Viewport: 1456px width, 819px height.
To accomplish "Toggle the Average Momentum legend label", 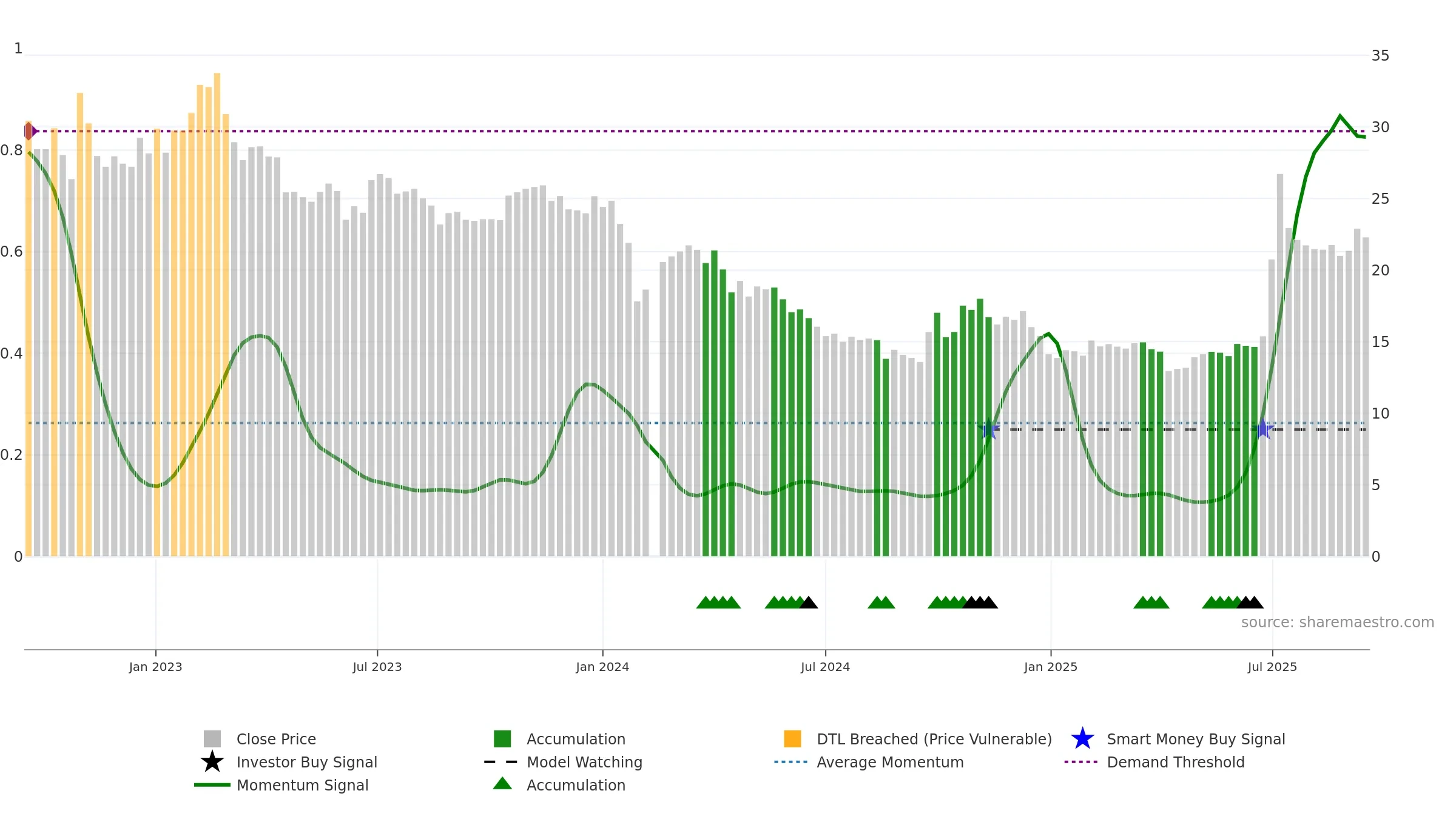I will [x=890, y=762].
